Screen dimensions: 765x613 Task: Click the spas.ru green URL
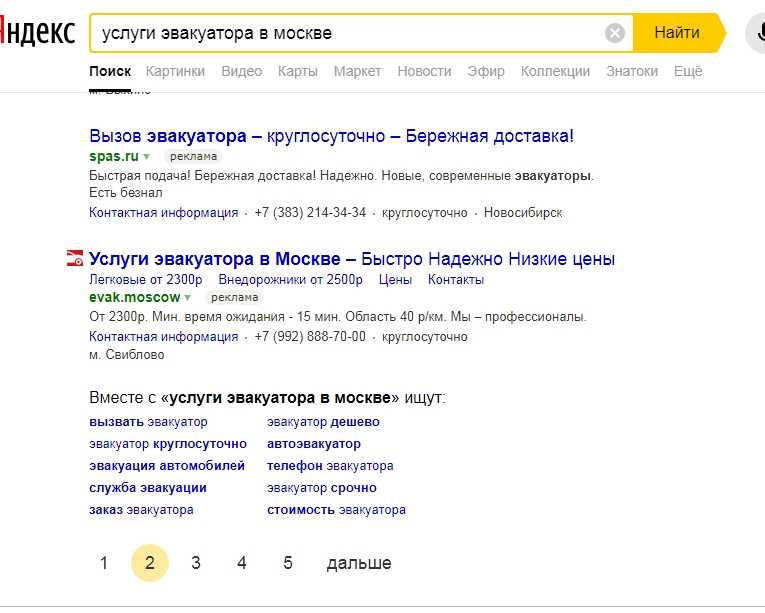click(114, 156)
